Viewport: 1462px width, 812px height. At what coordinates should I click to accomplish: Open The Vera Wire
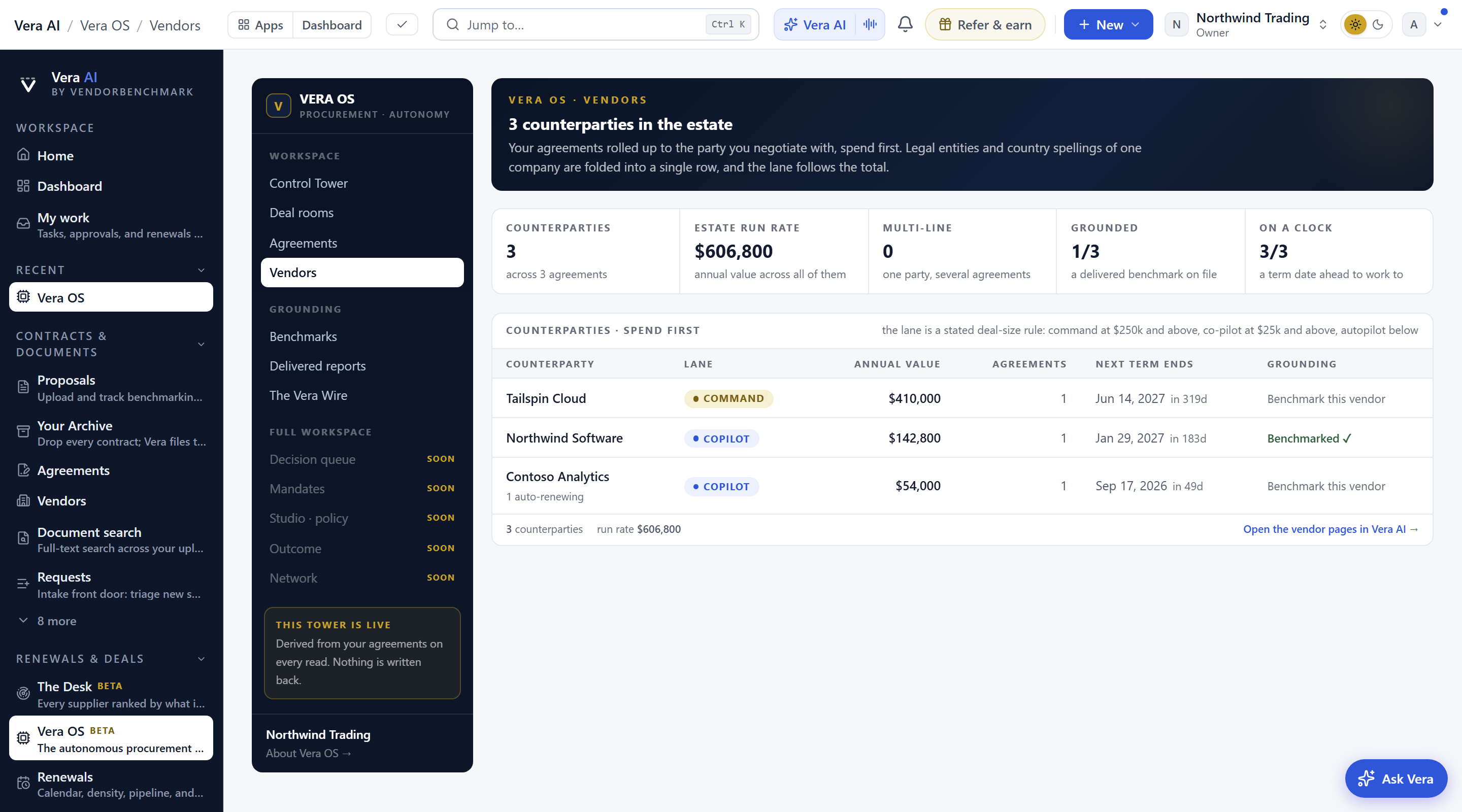click(362, 395)
